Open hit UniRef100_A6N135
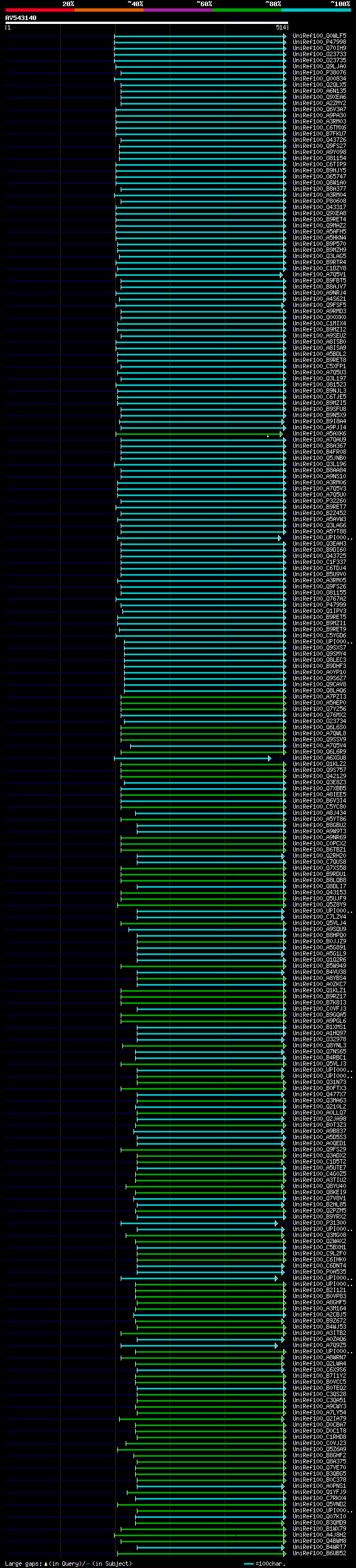The width and height of the screenshot is (356, 1568). coord(319,91)
